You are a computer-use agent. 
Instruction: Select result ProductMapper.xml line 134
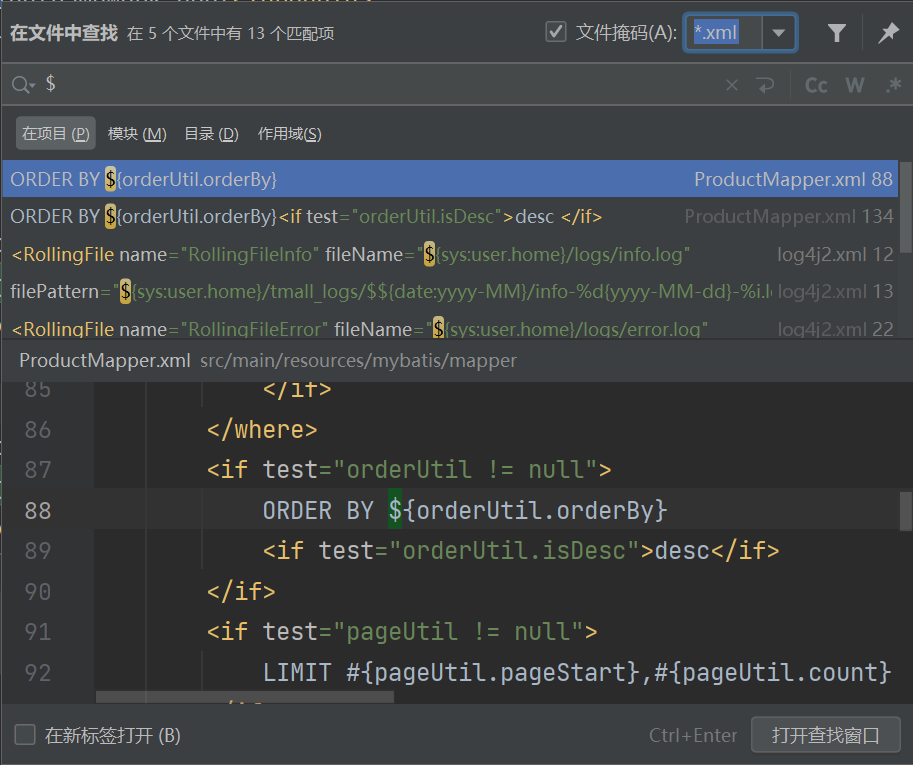coord(450,217)
